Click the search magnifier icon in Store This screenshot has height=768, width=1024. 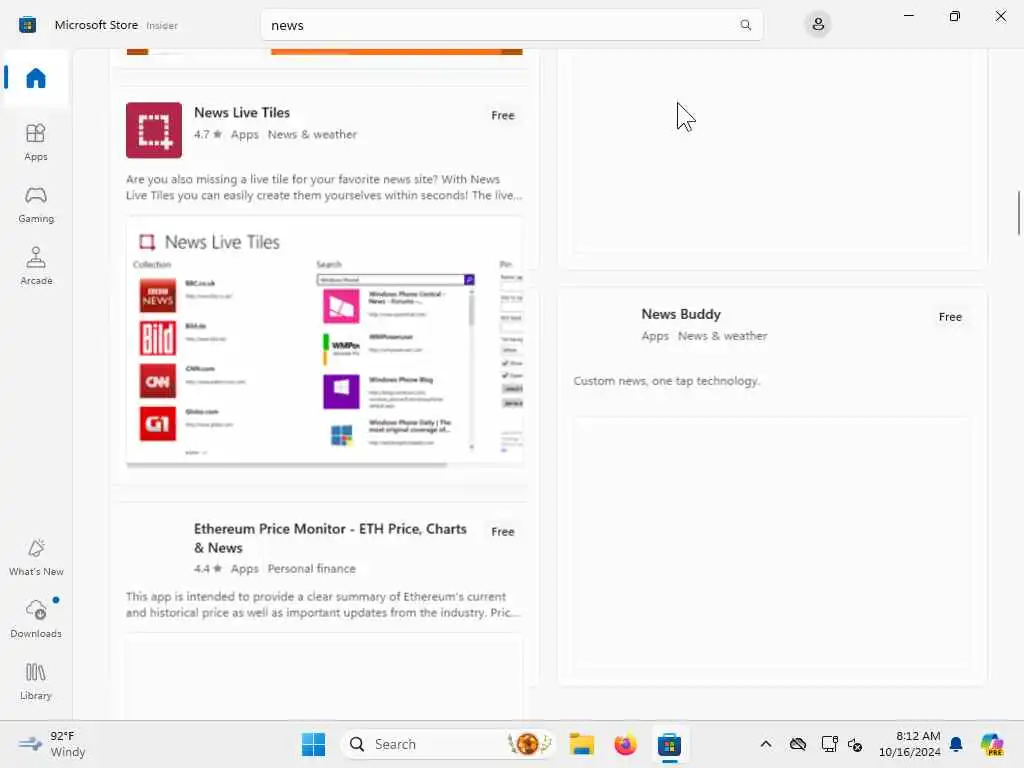click(745, 25)
